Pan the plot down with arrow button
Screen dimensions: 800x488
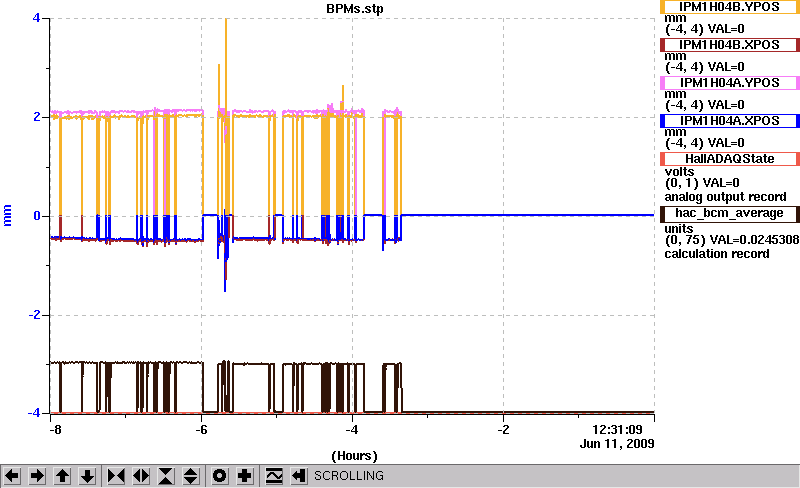88,476
